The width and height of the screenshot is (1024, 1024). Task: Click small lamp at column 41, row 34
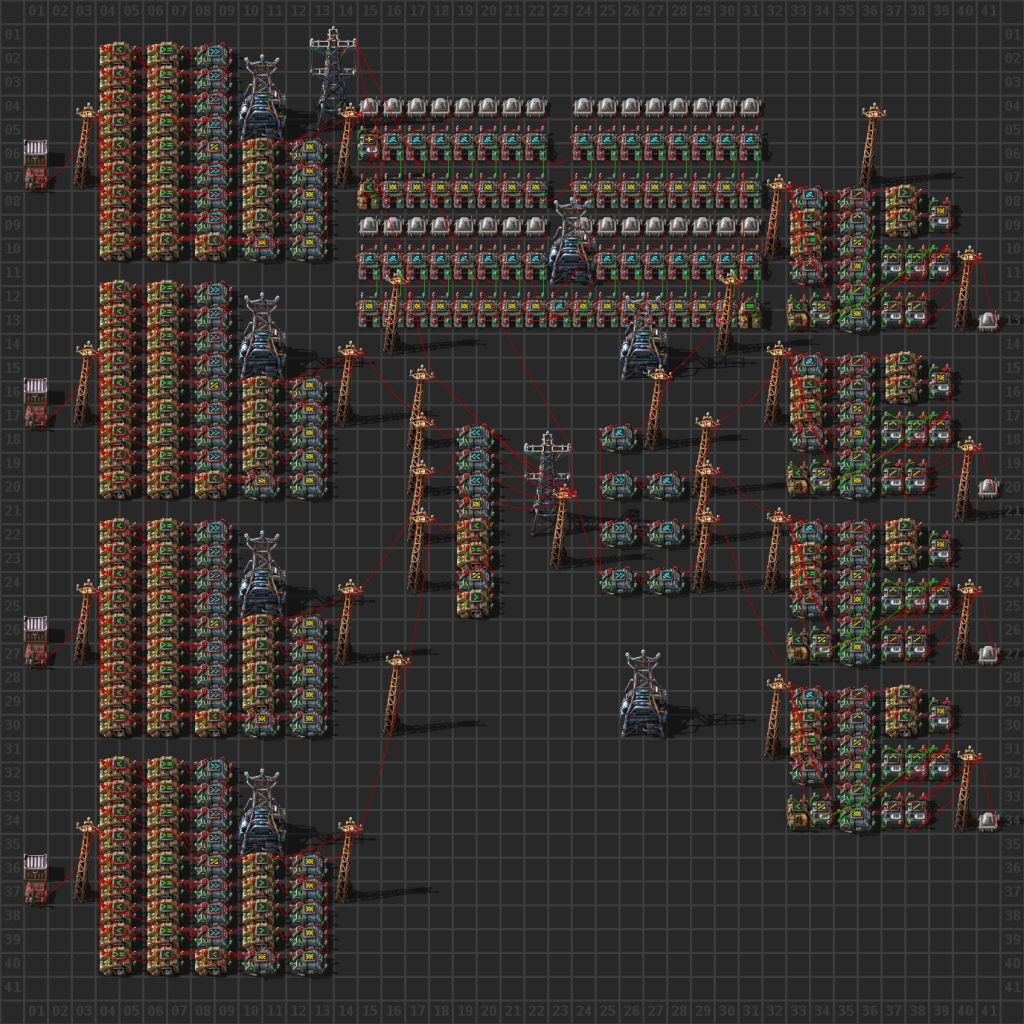coord(987,821)
